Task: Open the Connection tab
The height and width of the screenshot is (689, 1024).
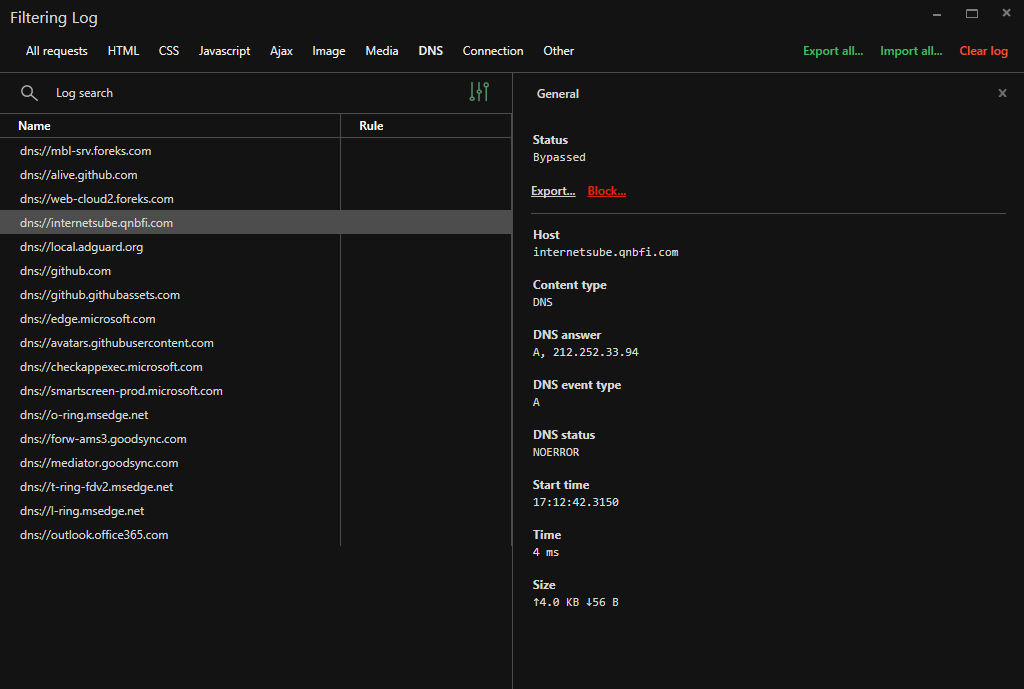Action: pos(492,51)
